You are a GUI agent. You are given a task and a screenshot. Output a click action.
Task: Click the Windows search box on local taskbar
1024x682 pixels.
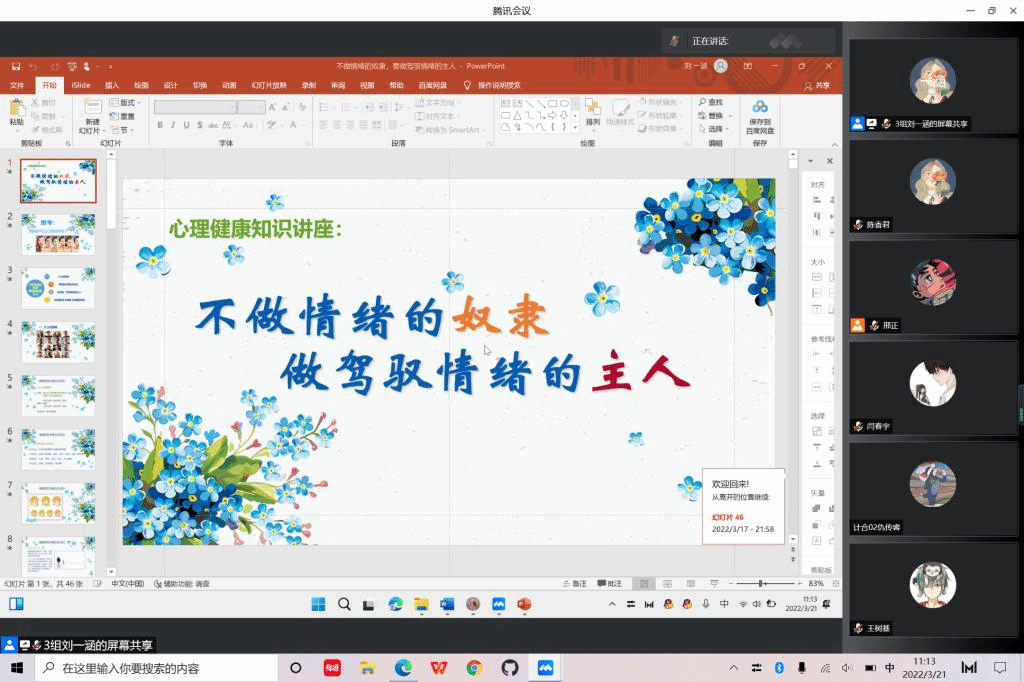[x=156, y=668]
